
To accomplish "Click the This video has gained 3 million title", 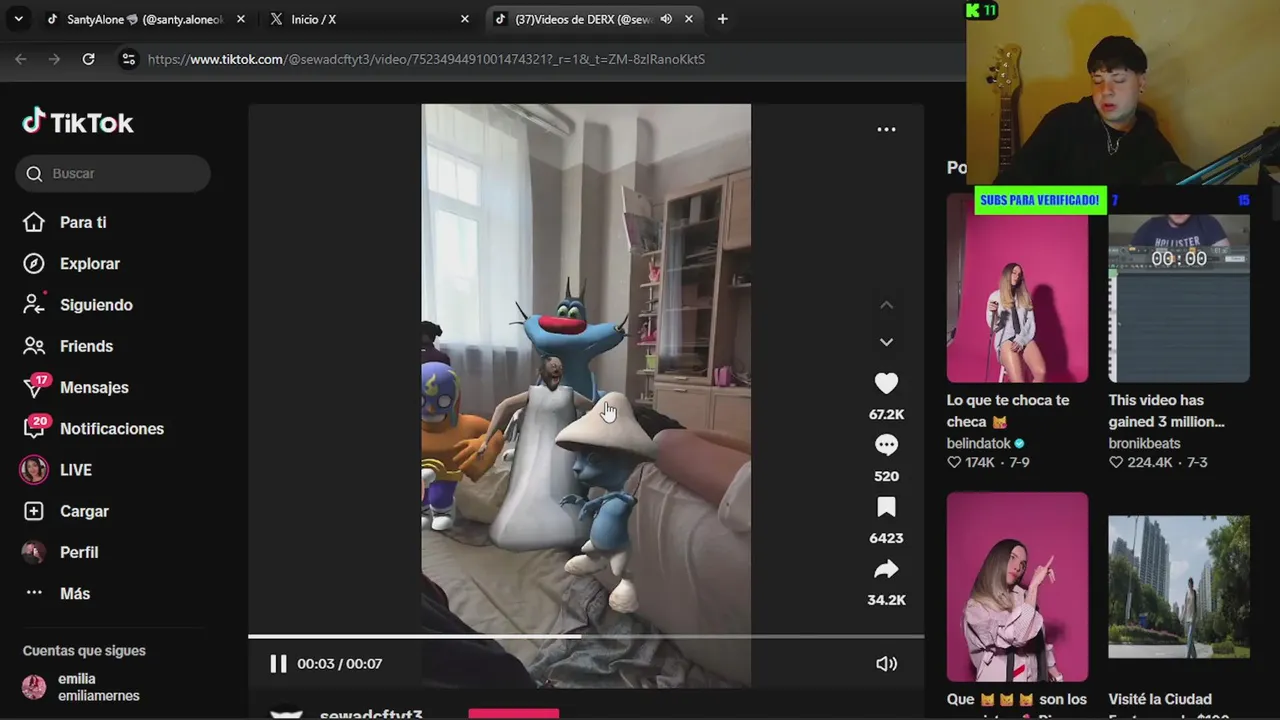I will [x=1166, y=411].
